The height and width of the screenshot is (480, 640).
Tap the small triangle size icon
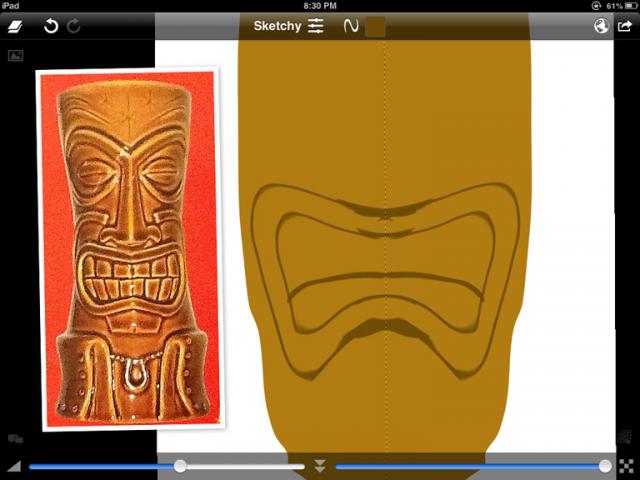point(14,466)
